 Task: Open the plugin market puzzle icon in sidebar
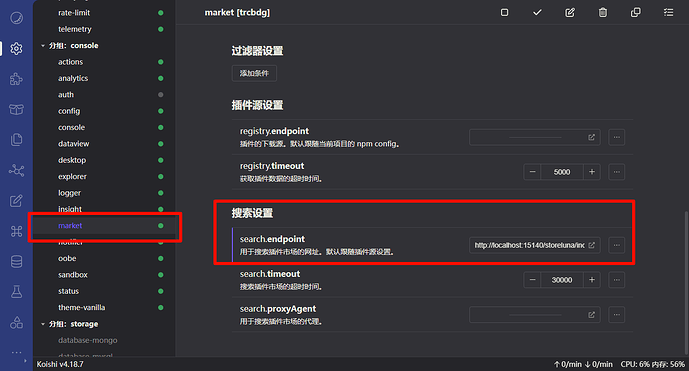[16, 79]
